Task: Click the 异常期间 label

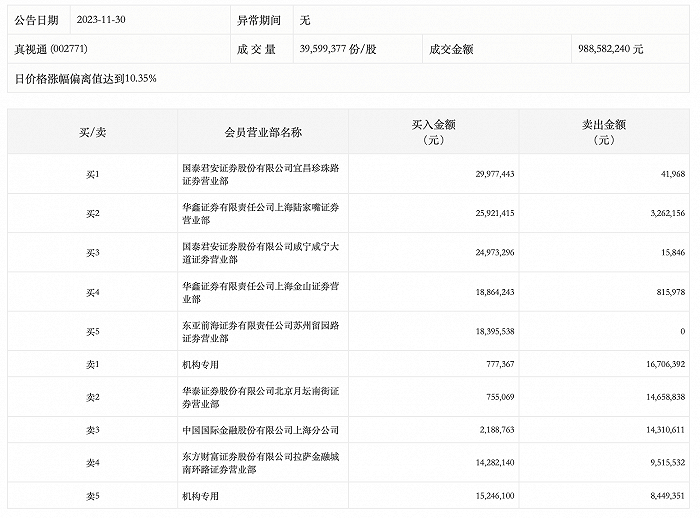Action: pos(258,20)
